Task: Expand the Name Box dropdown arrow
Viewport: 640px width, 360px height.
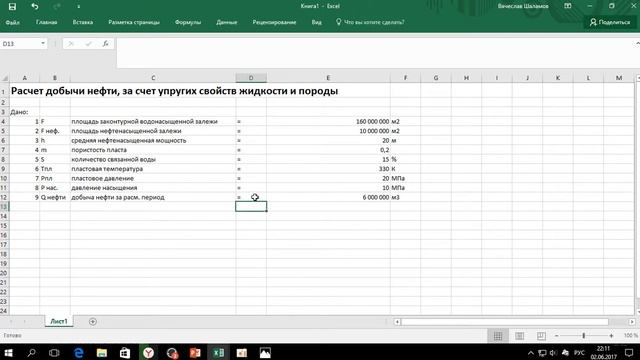Action: (43, 43)
